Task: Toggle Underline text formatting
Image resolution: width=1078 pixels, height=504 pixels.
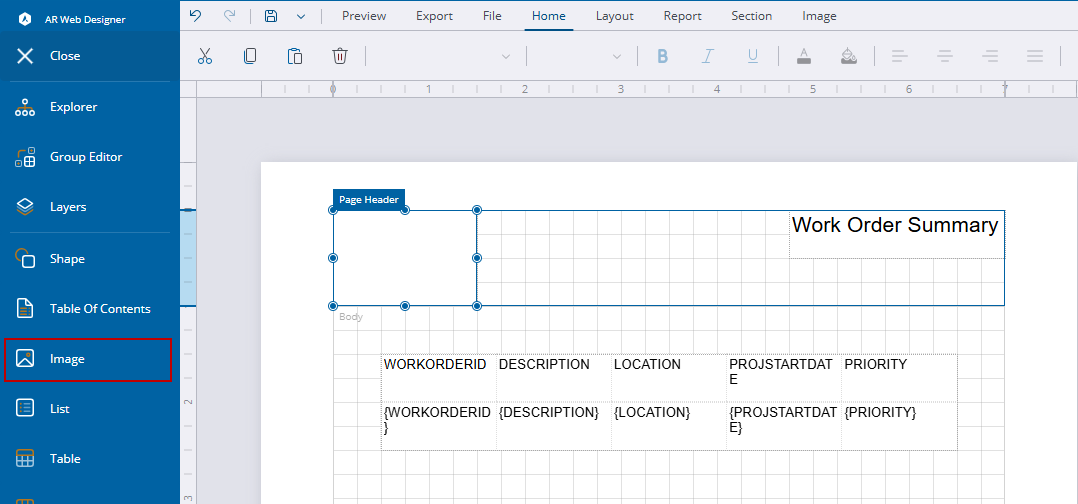Action: (752, 56)
